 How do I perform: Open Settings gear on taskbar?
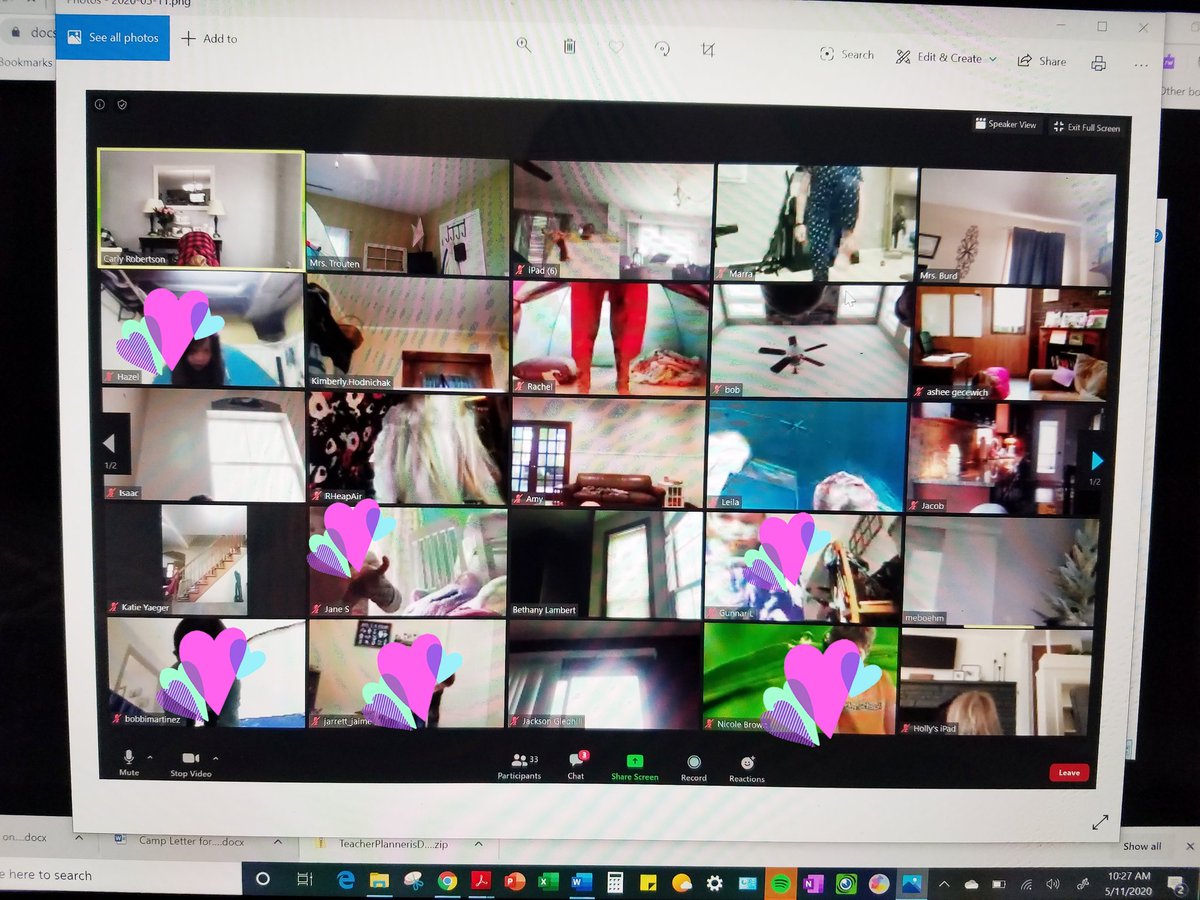714,883
